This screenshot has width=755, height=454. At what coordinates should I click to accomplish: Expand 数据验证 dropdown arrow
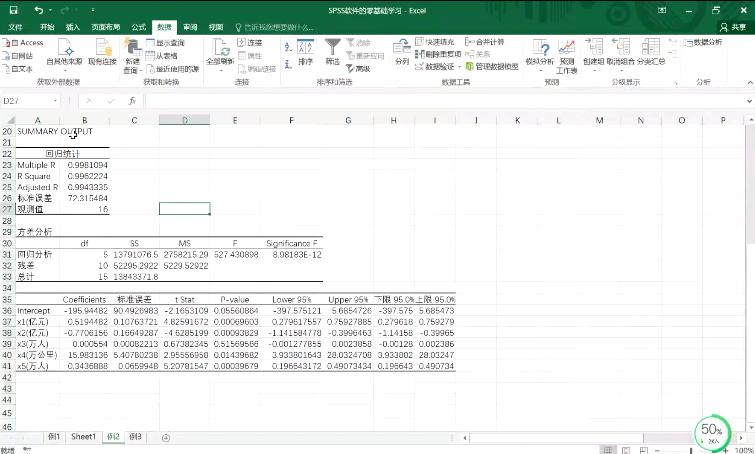459,66
